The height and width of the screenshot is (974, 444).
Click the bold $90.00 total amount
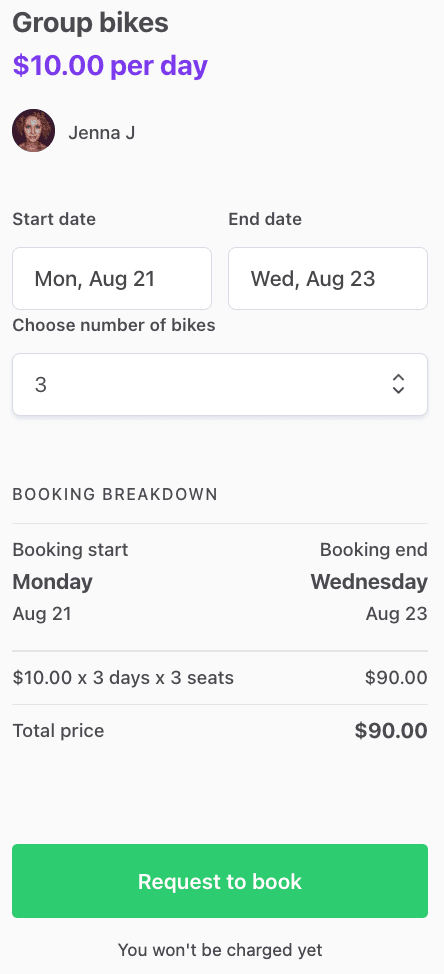[x=391, y=730]
